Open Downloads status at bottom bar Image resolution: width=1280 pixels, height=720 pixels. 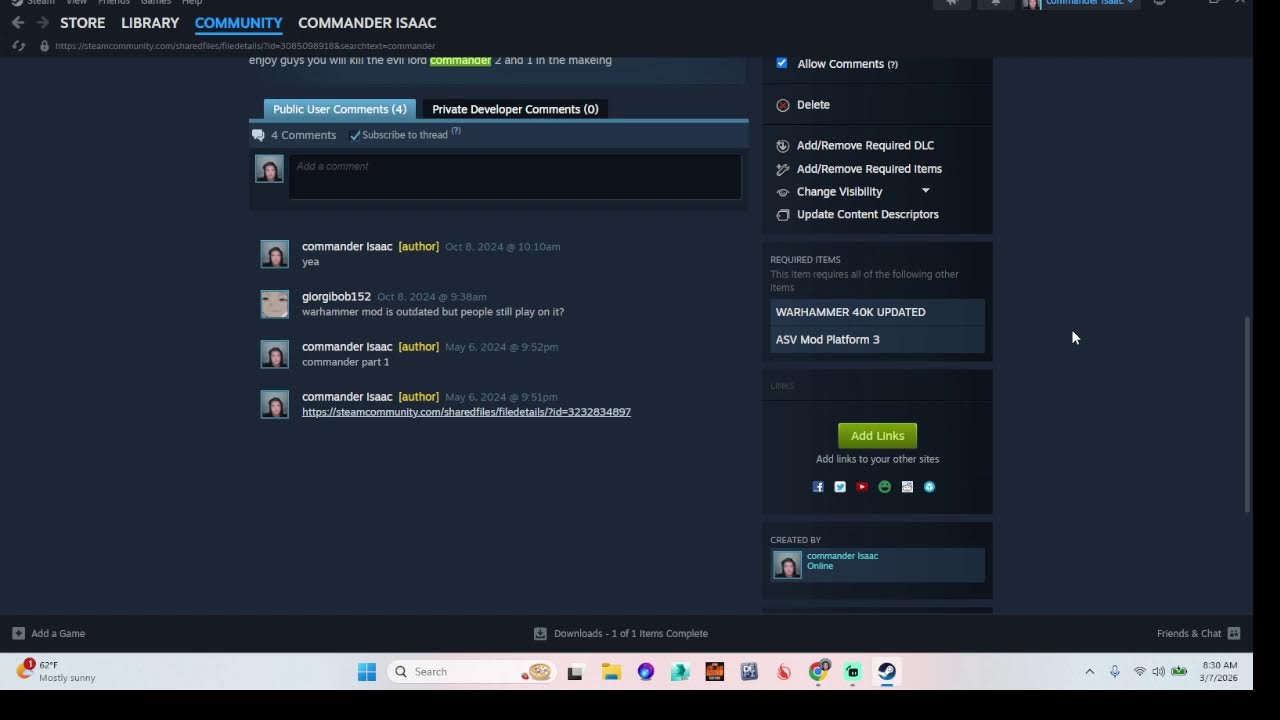(621, 633)
